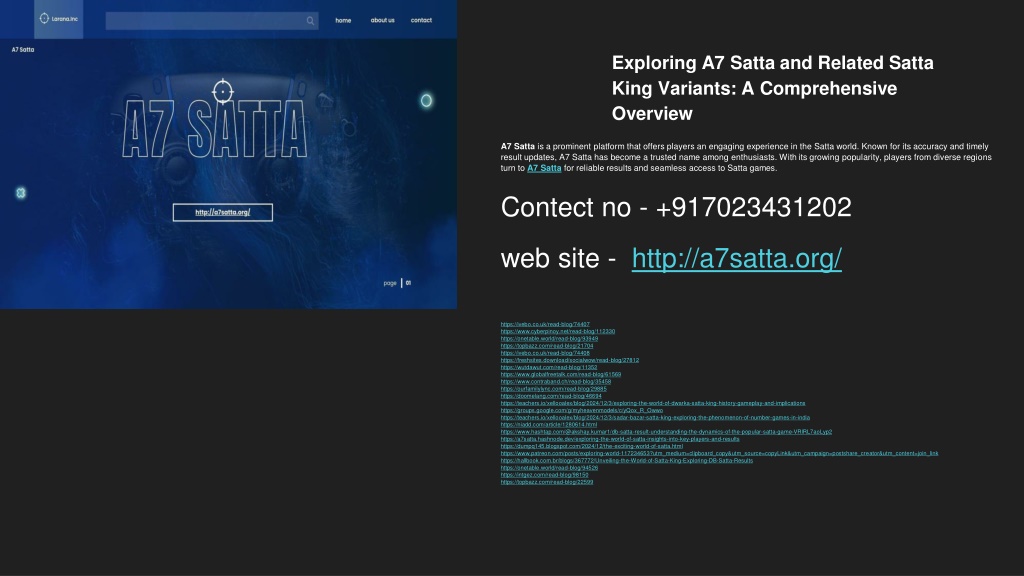This screenshot has height=576, width=1024.
Task: Open the hashtap.com db-satta-result link
Action: click(x=666, y=432)
